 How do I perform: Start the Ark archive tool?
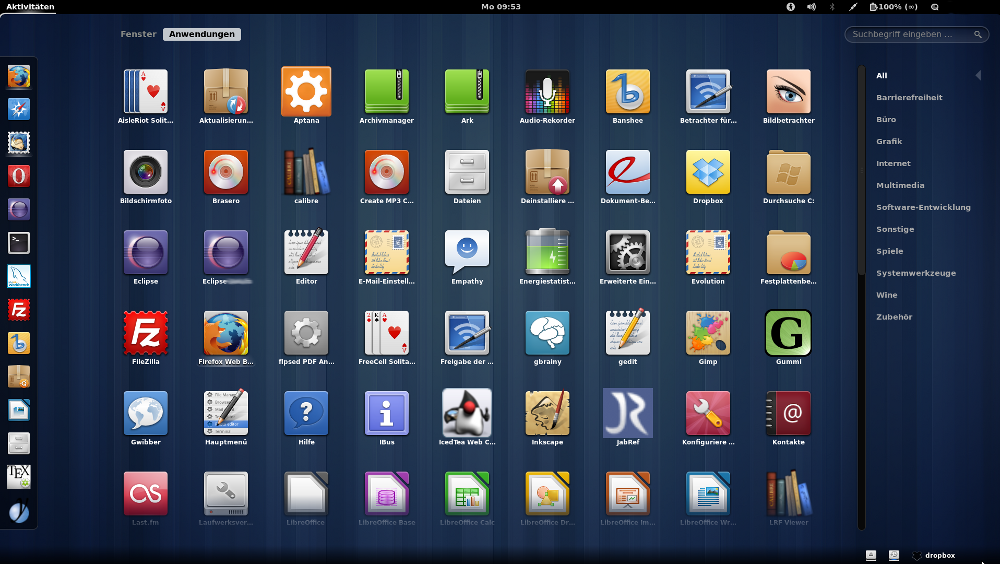467,96
